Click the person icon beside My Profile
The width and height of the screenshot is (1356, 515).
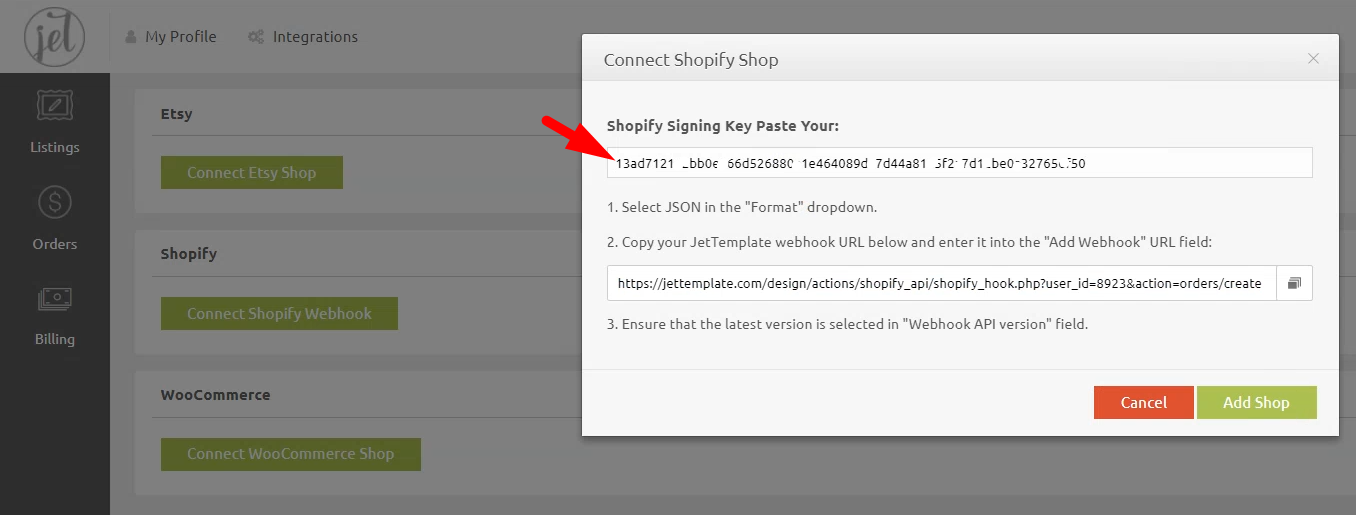[x=131, y=37]
